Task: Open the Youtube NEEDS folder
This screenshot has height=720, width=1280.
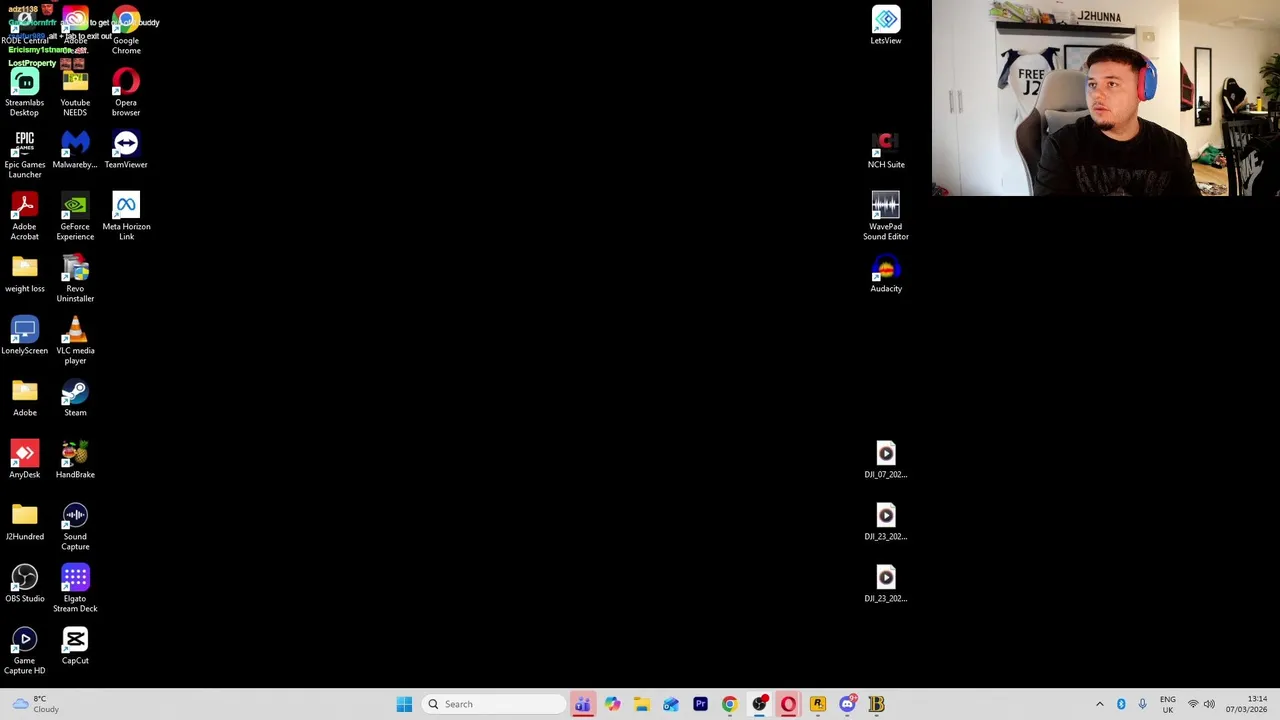Action: pos(75,93)
